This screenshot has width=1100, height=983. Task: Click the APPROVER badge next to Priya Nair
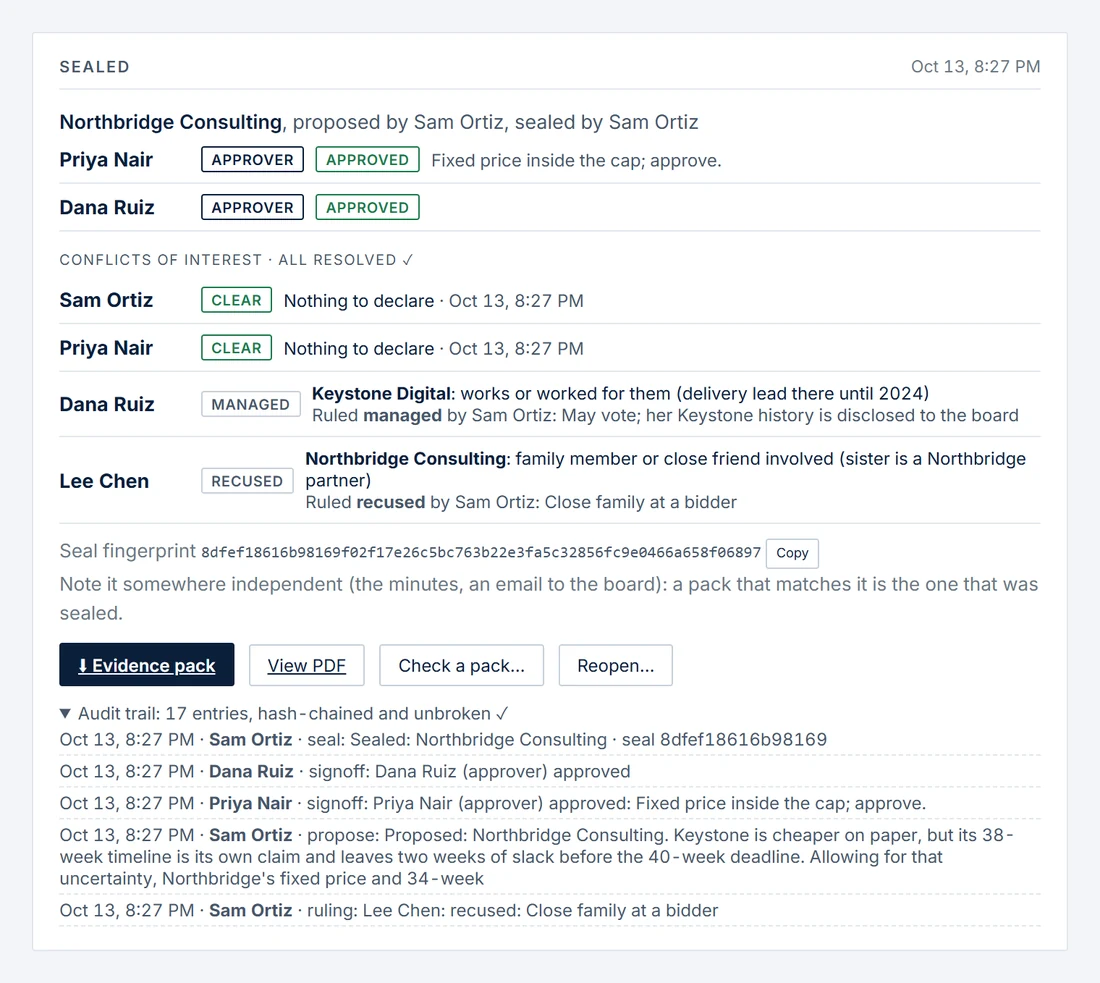click(x=253, y=160)
